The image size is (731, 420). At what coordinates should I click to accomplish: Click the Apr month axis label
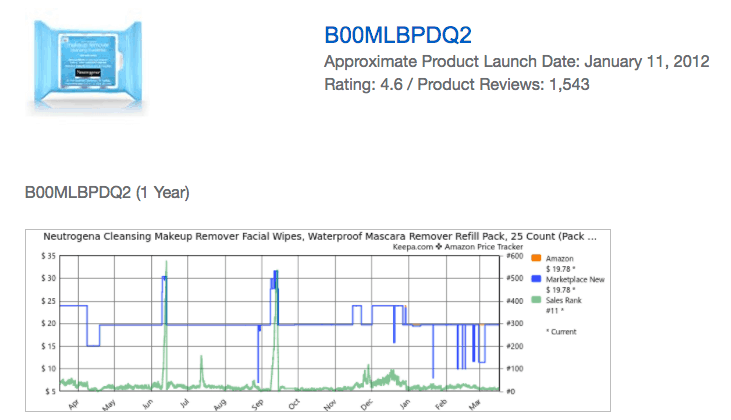(x=73, y=404)
